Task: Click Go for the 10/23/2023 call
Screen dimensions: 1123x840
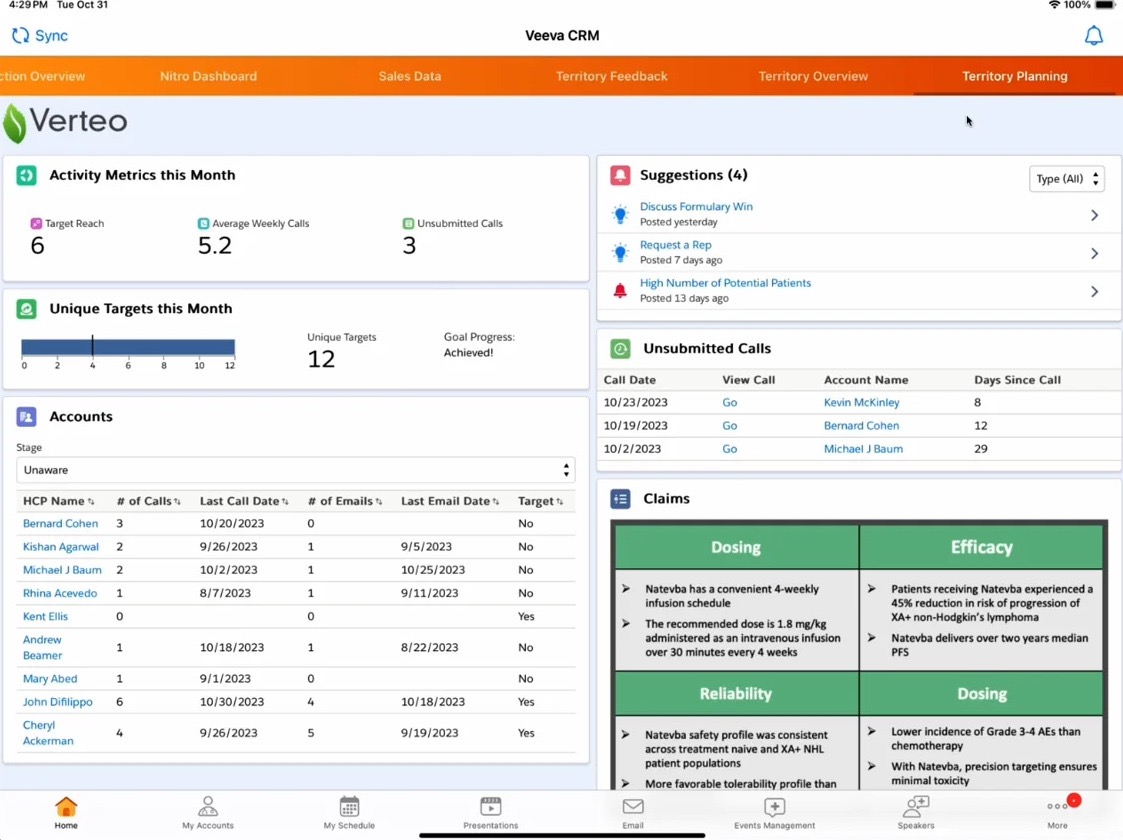Action: pos(730,402)
